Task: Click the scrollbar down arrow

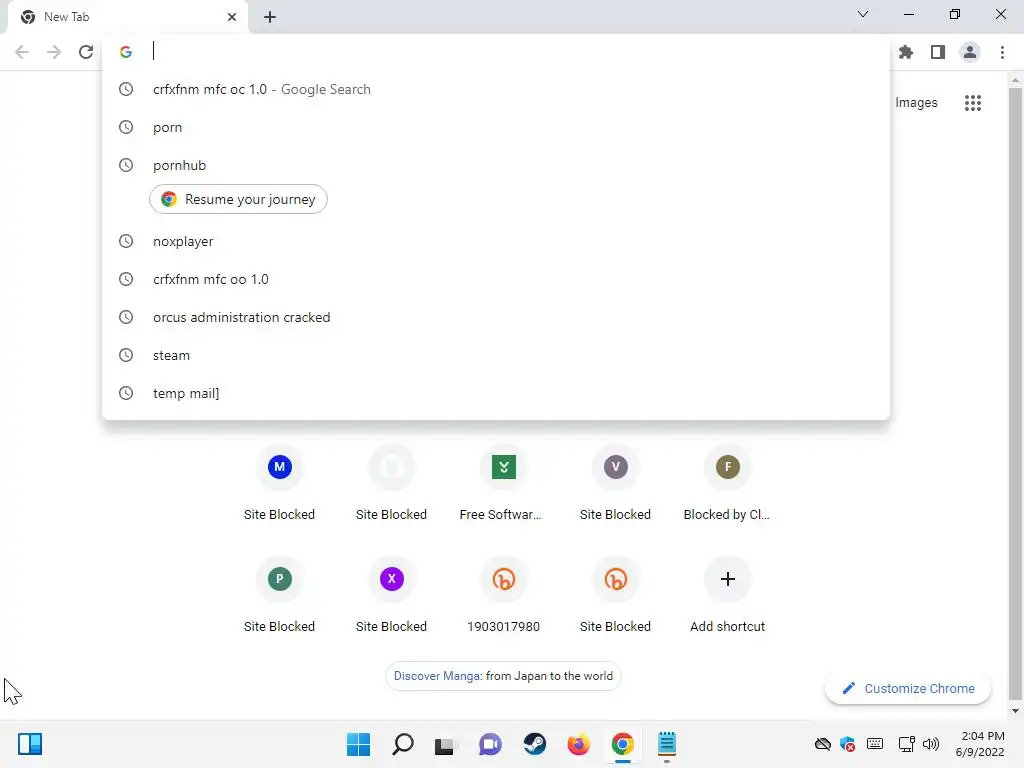Action: [x=1015, y=711]
